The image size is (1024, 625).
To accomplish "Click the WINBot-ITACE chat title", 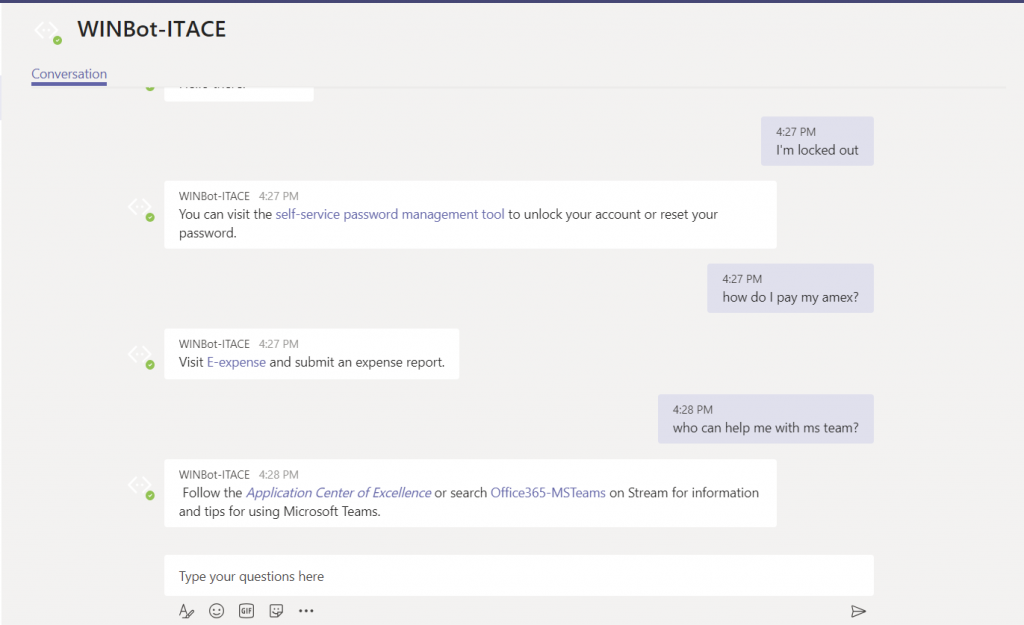I will 152,29.
